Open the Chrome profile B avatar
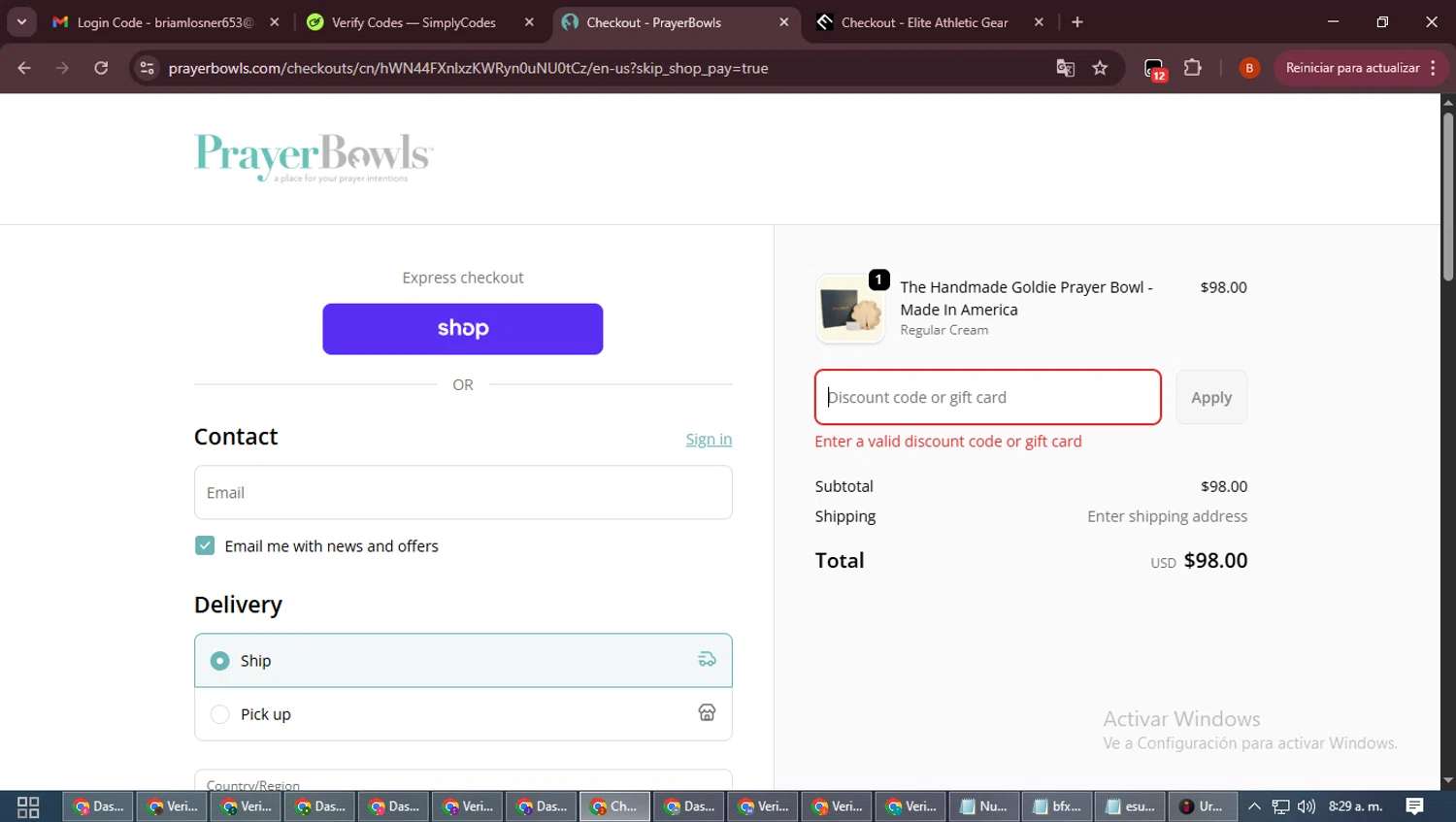The height and width of the screenshot is (822, 1456). pyautogui.click(x=1249, y=68)
